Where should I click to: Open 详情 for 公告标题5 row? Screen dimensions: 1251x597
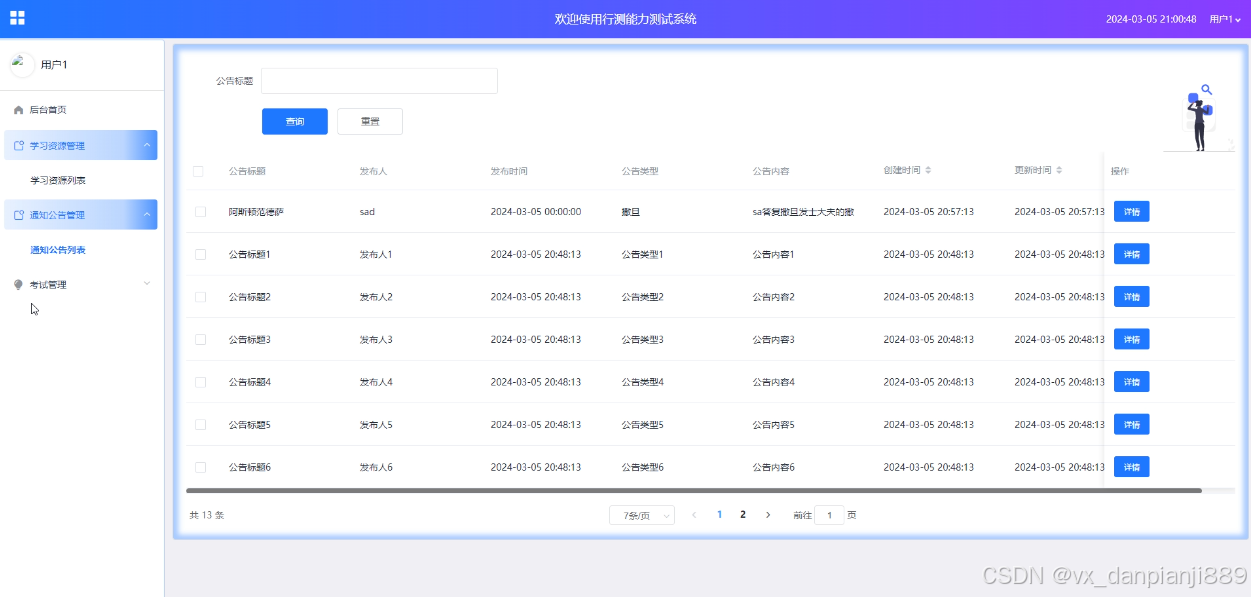[x=1132, y=424]
